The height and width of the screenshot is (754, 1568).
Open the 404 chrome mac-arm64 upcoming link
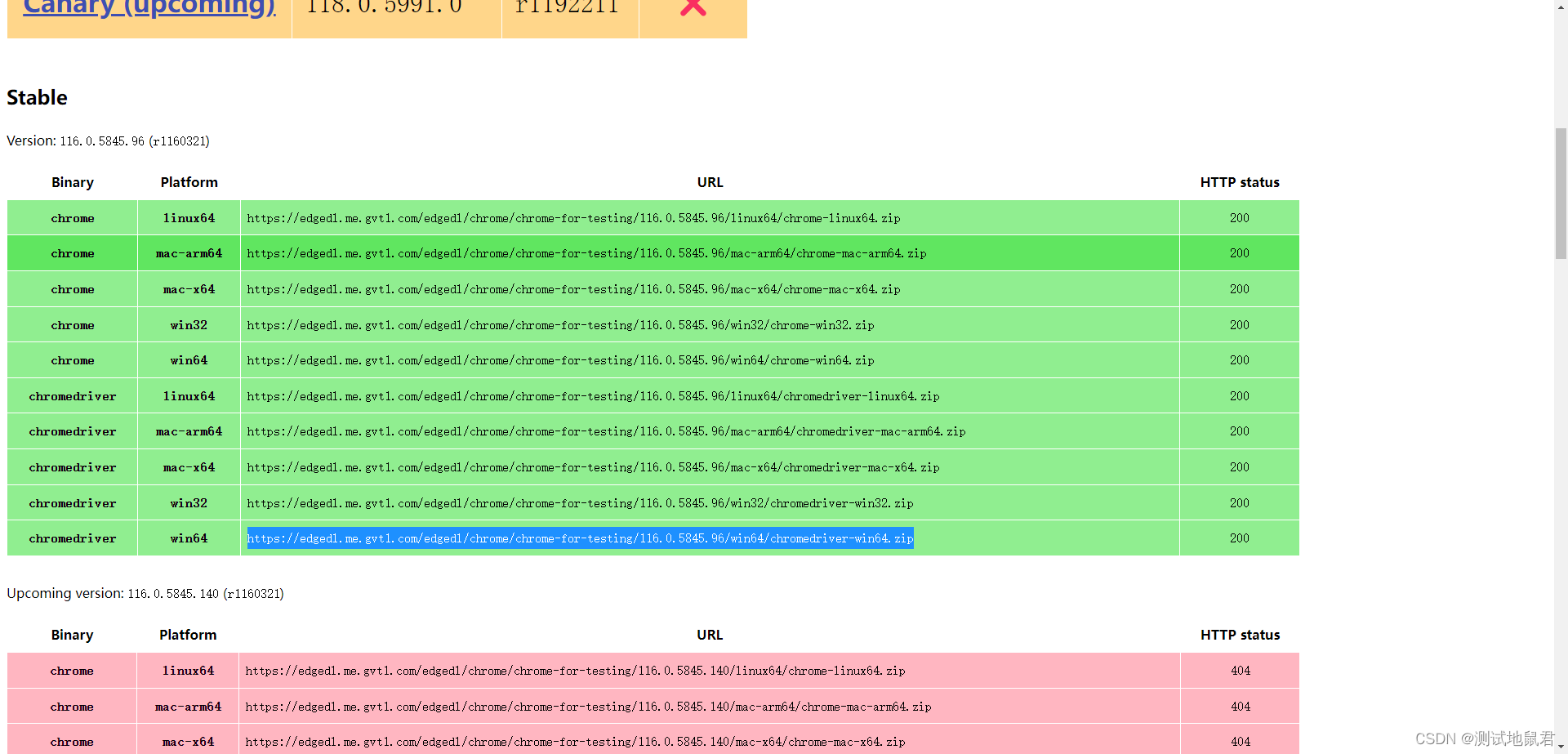(x=589, y=706)
